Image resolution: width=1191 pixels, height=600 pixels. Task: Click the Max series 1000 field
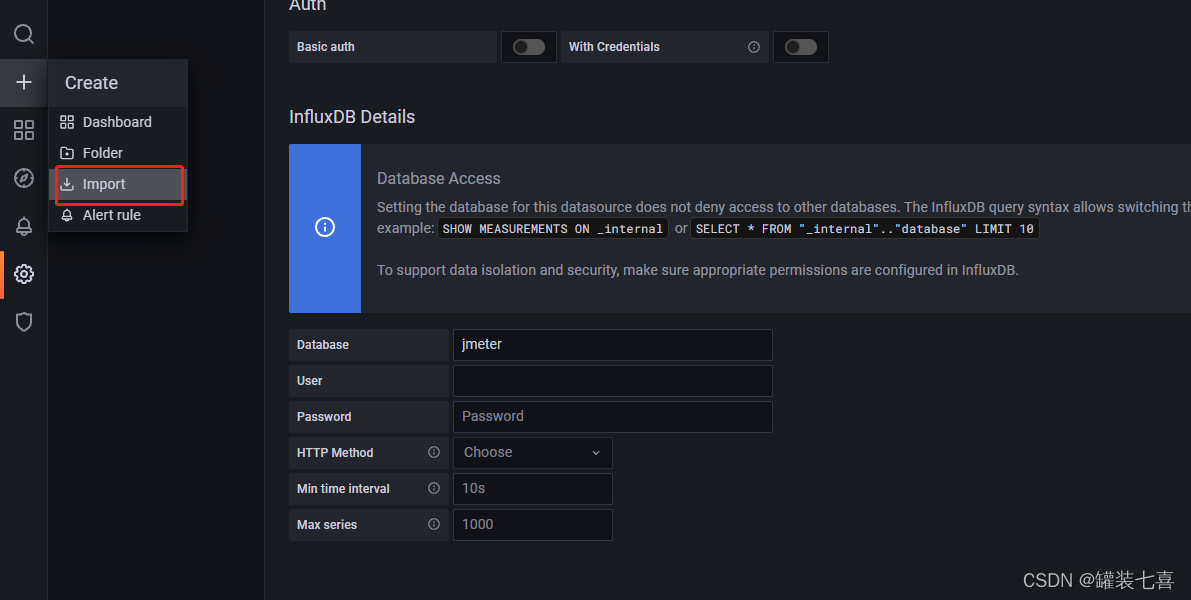coord(532,525)
